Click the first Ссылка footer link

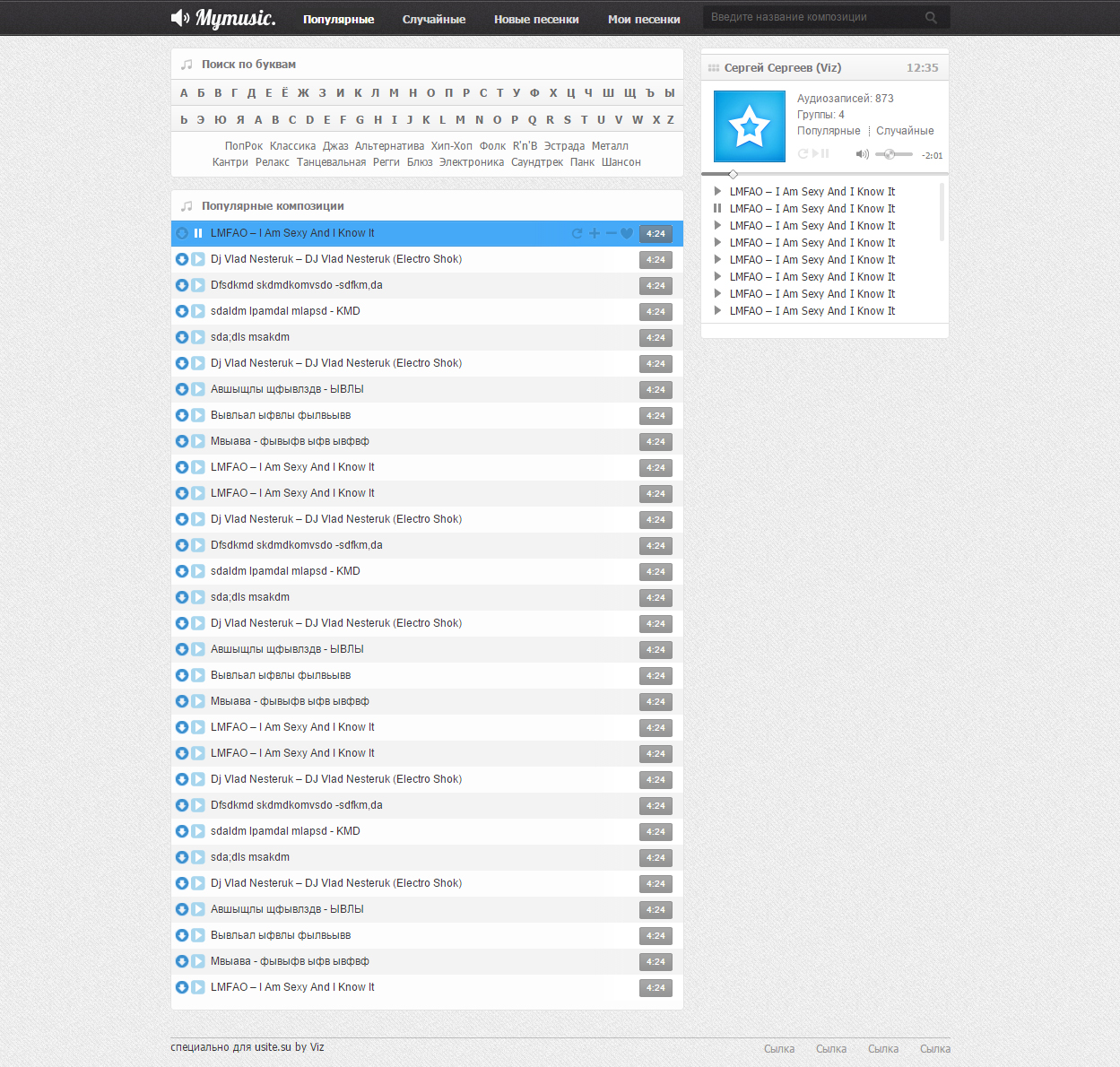779,1049
